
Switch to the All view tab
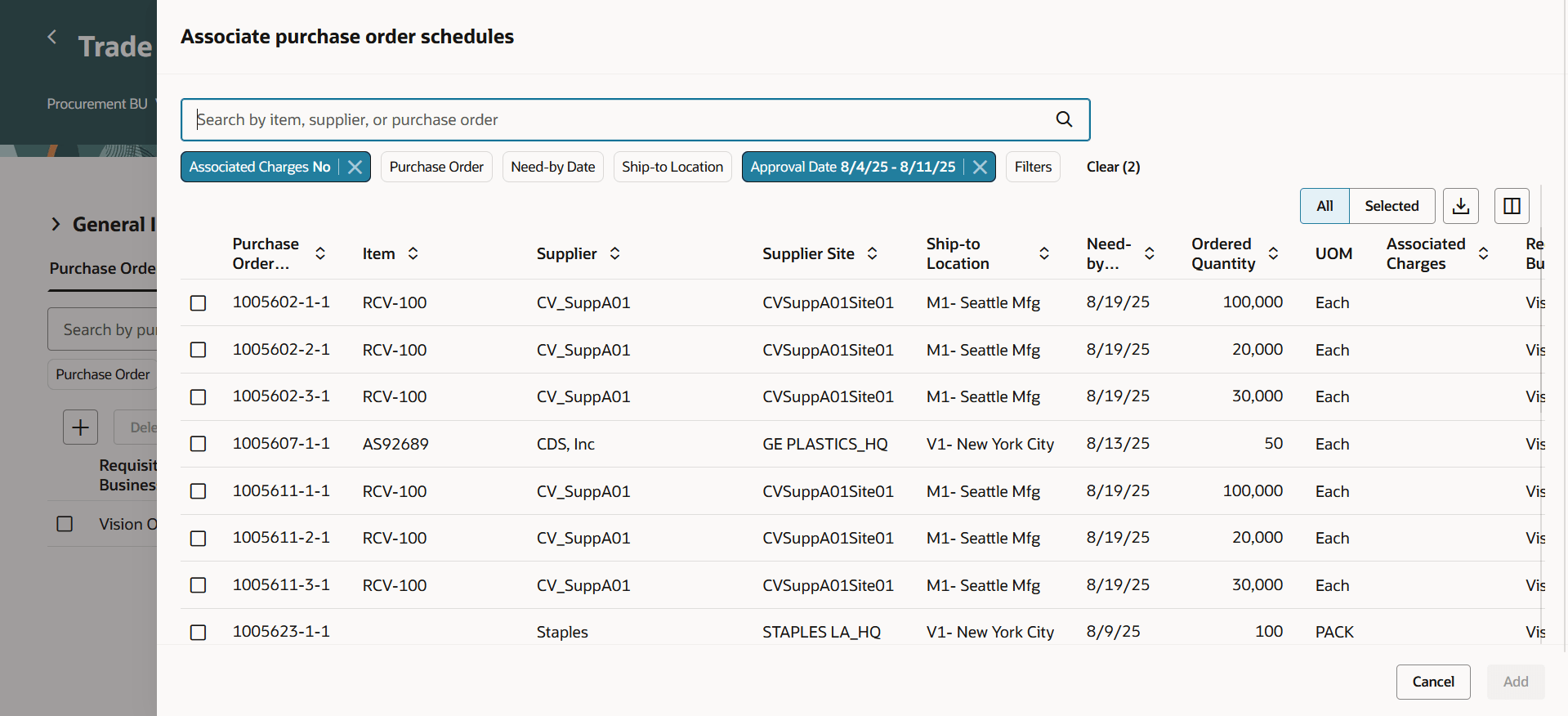1325,206
